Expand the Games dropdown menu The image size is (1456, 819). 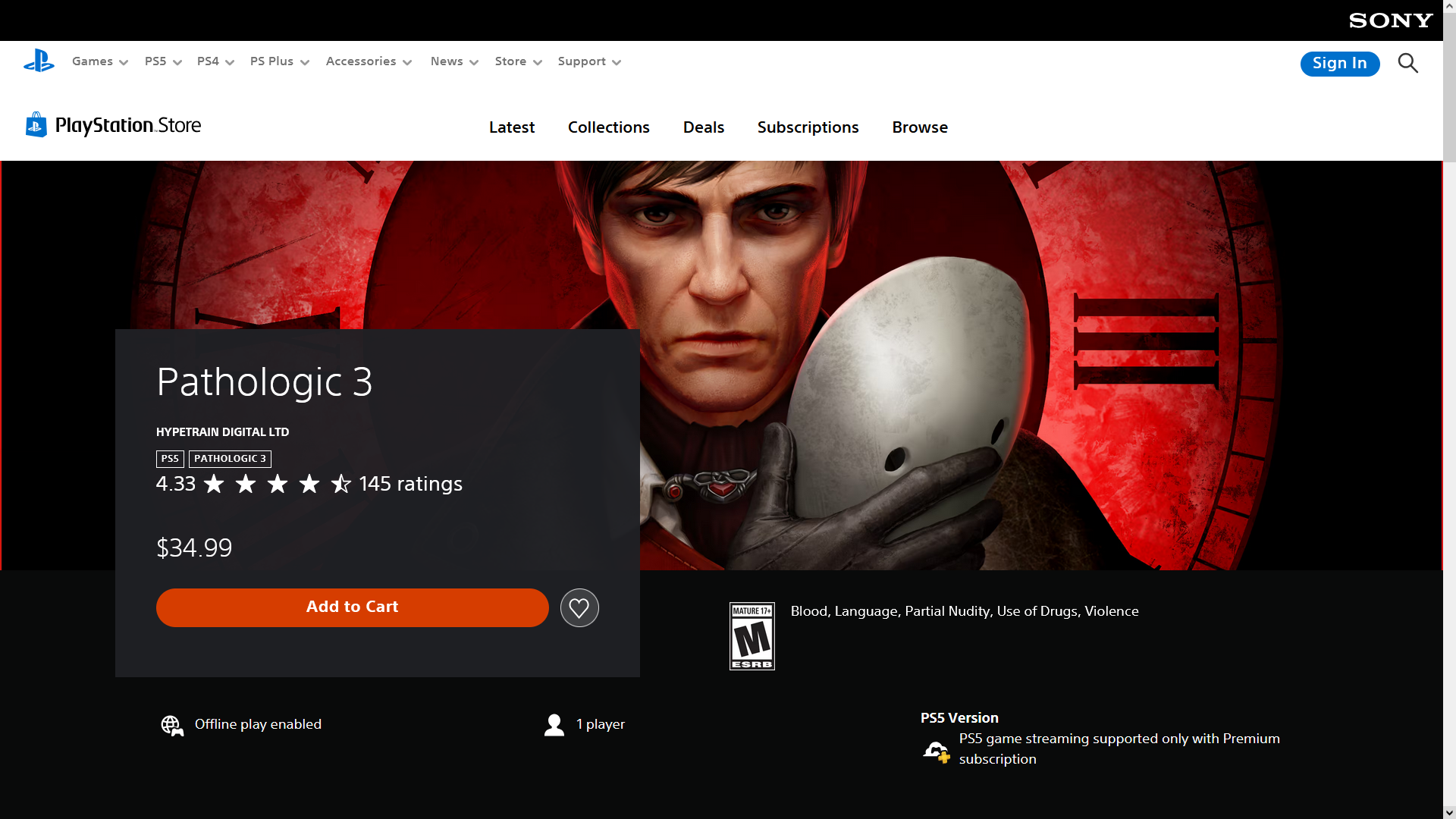tap(99, 61)
